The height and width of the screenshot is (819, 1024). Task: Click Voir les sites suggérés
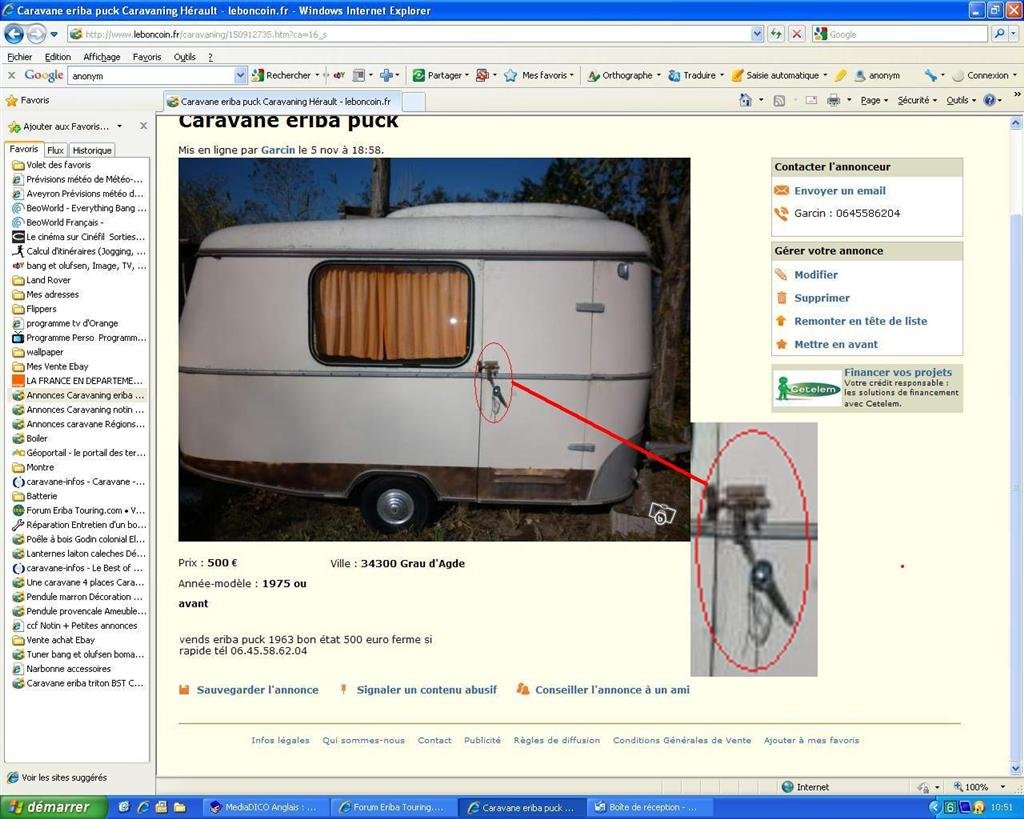click(x=57, y=778)
